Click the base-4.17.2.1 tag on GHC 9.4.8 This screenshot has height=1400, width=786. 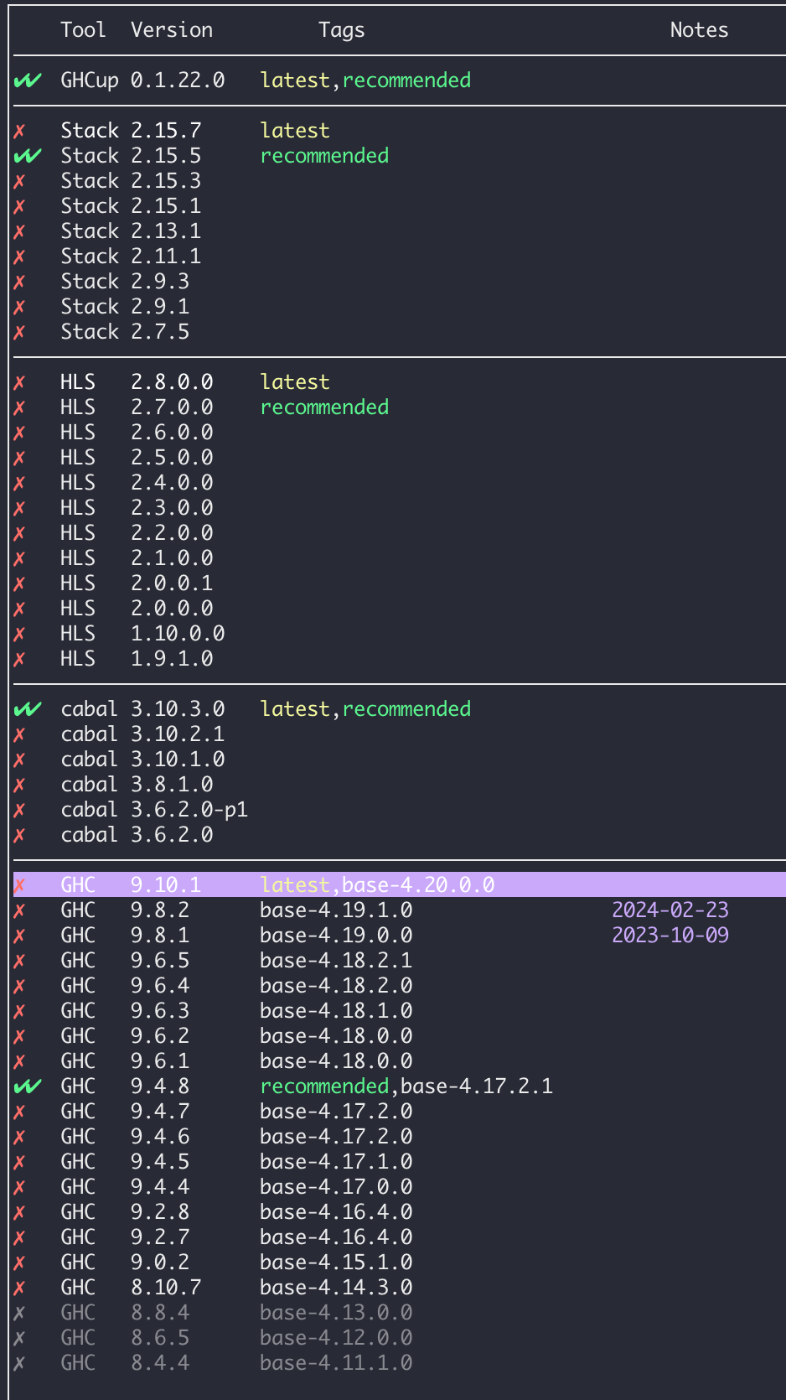(477, 1086)
